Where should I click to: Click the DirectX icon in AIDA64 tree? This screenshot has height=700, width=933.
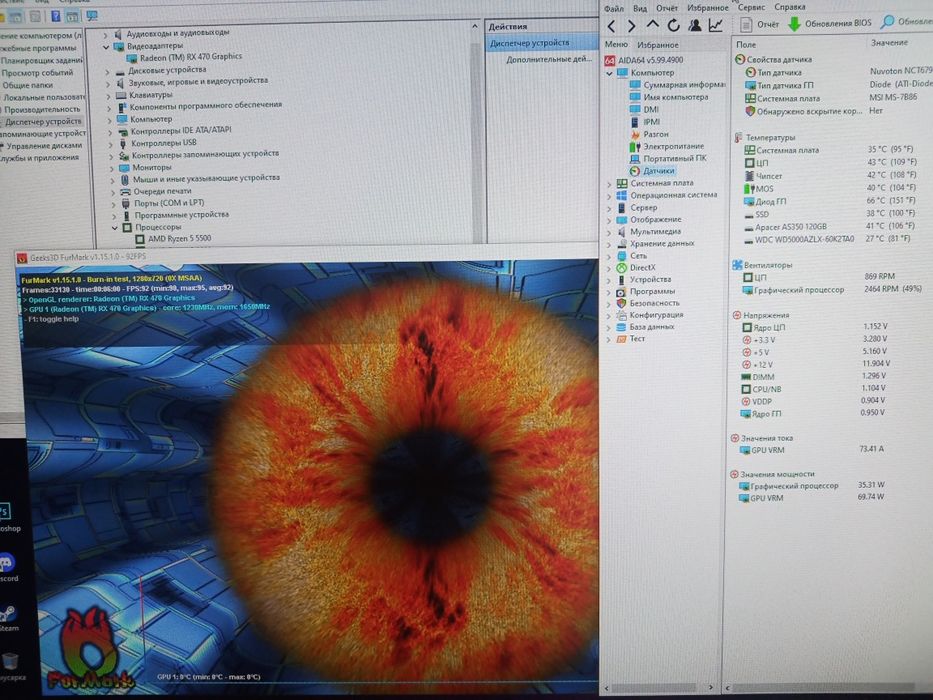(x=621, y=268)
